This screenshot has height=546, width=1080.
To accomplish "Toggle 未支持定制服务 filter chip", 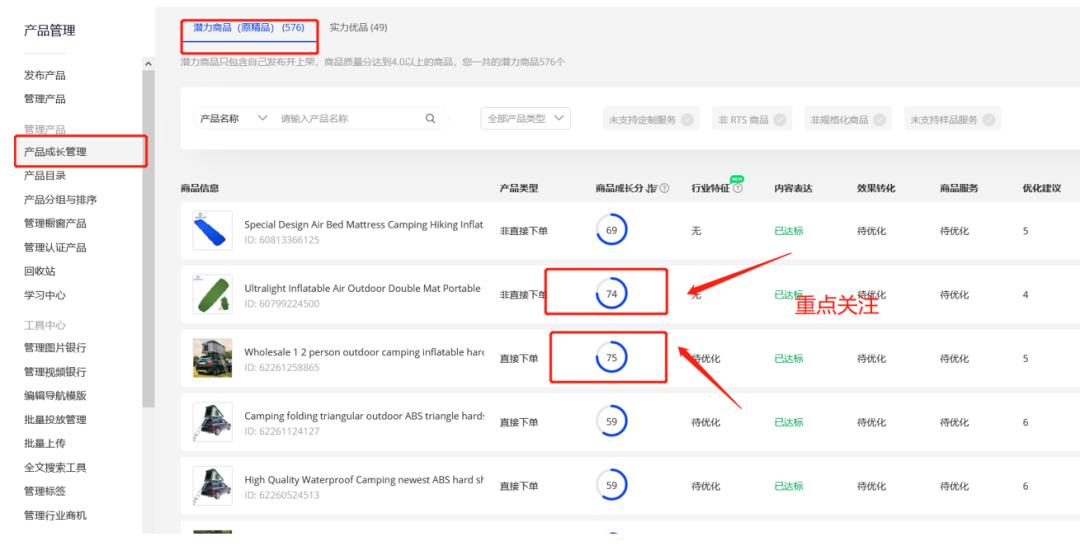I will tap(651, 119).
